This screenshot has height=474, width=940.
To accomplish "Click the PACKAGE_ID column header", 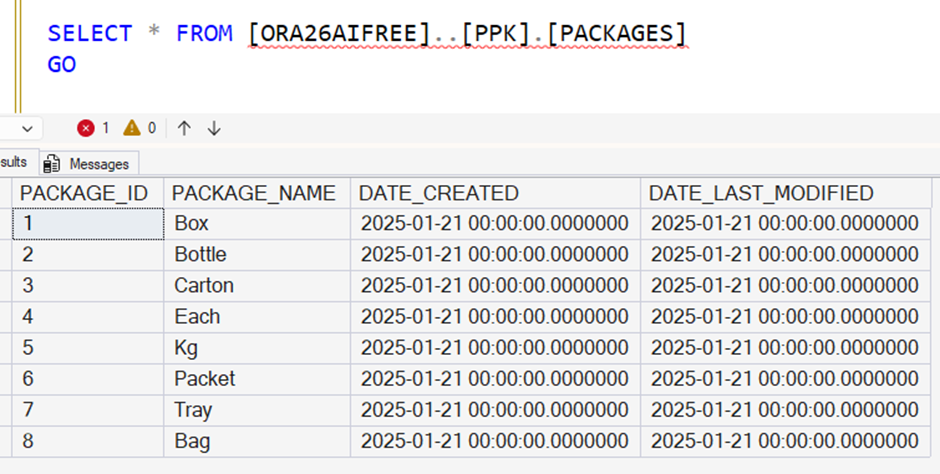I will tap(85, 193).
